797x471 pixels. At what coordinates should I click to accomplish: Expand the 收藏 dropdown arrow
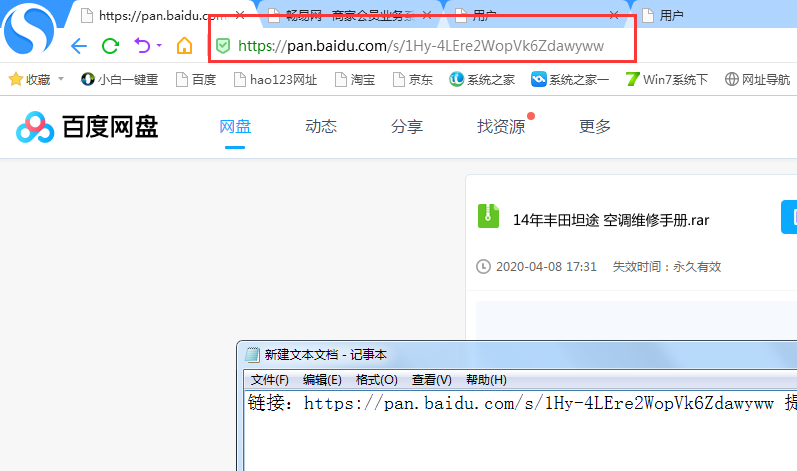pyautogui.click(x=61, y=79)
